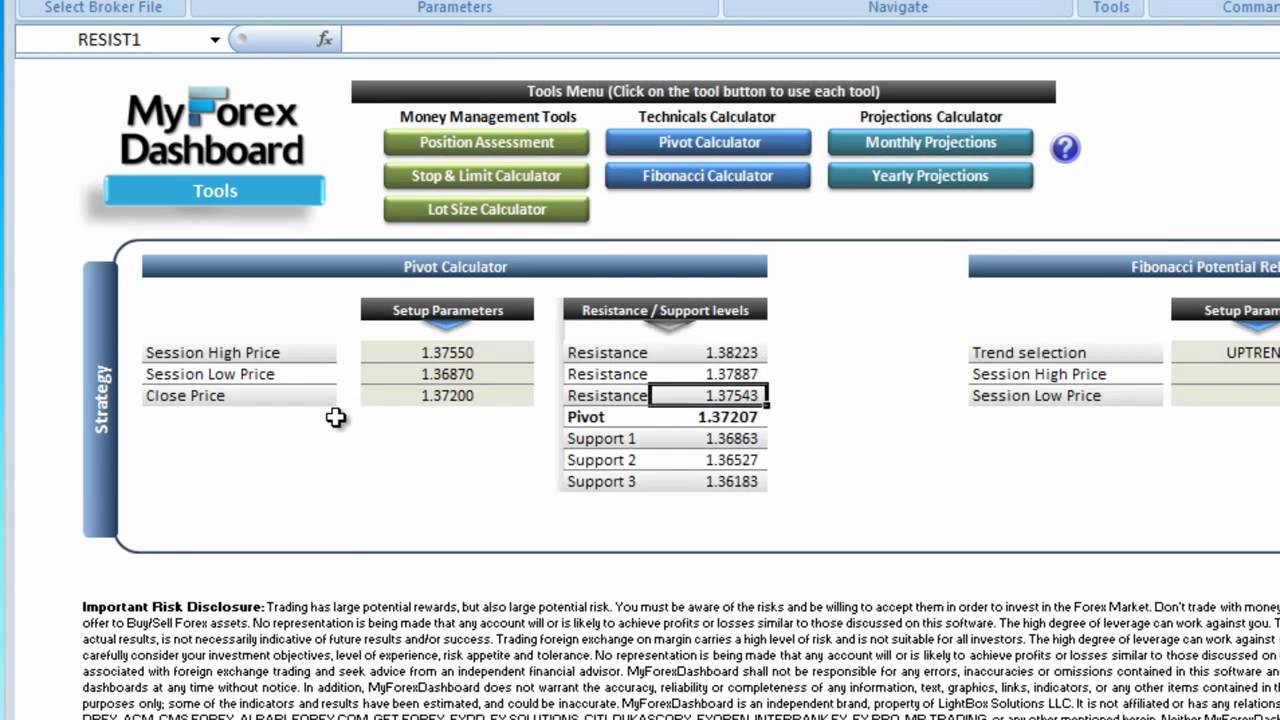Viewport: 1280px width, 720px height.
Task: Open the Navigate ribbon group
Action: pyautogui.click(x=898, y=8)
